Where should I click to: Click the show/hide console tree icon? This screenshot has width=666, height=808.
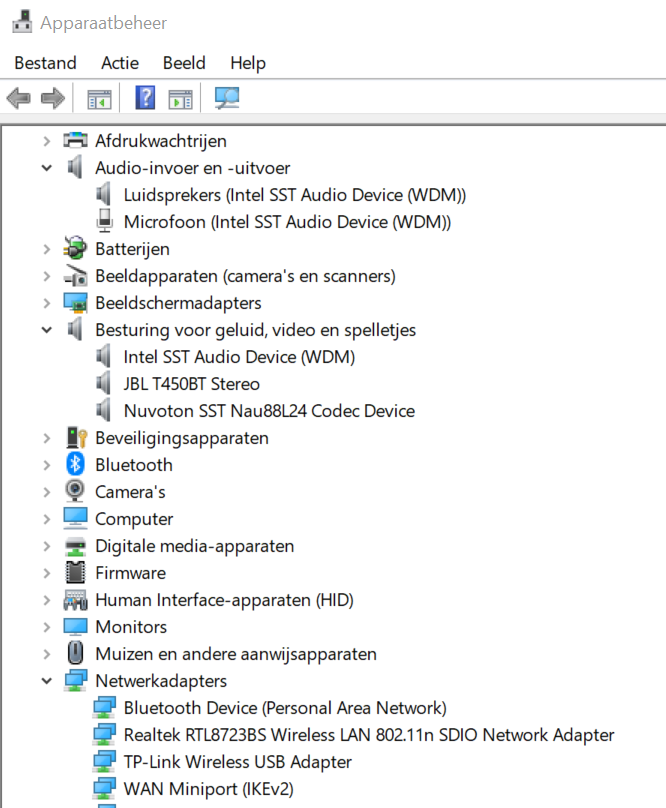click(x=99, y=98)
